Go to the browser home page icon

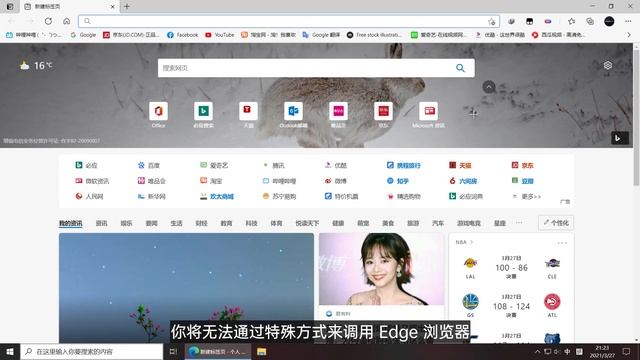click(67, 21)
